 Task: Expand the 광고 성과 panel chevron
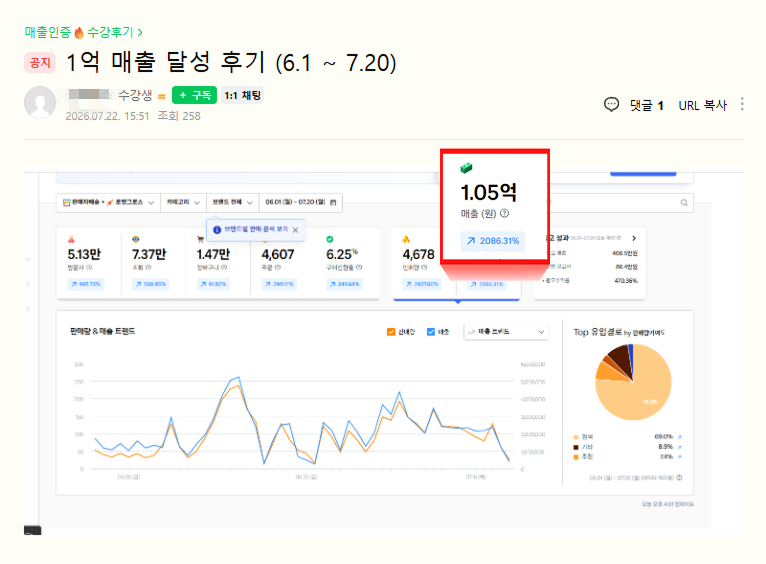click(x=634, y=238)
